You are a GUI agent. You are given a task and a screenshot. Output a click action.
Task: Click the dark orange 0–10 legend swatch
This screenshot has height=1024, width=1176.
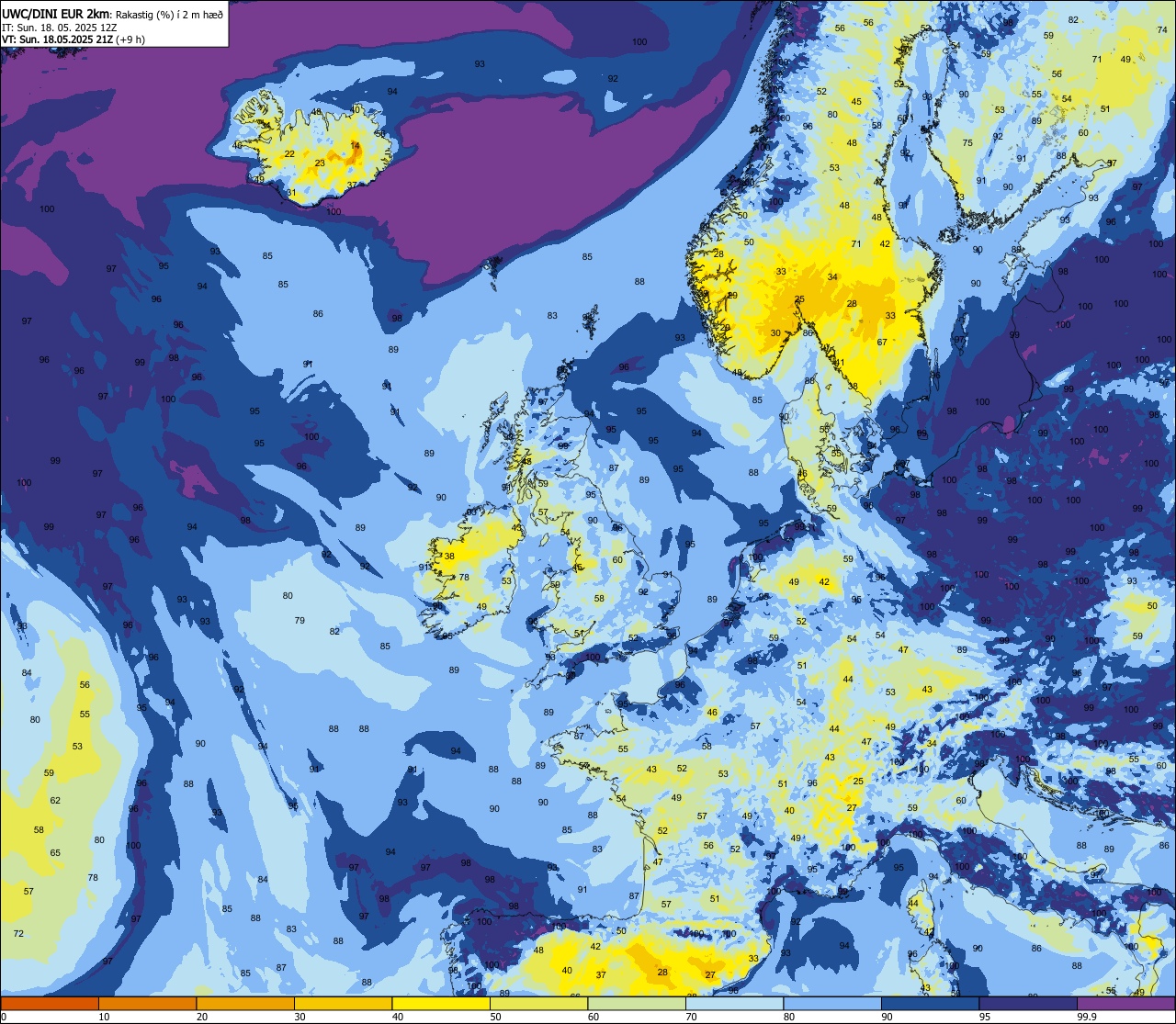coord(50,1004)
